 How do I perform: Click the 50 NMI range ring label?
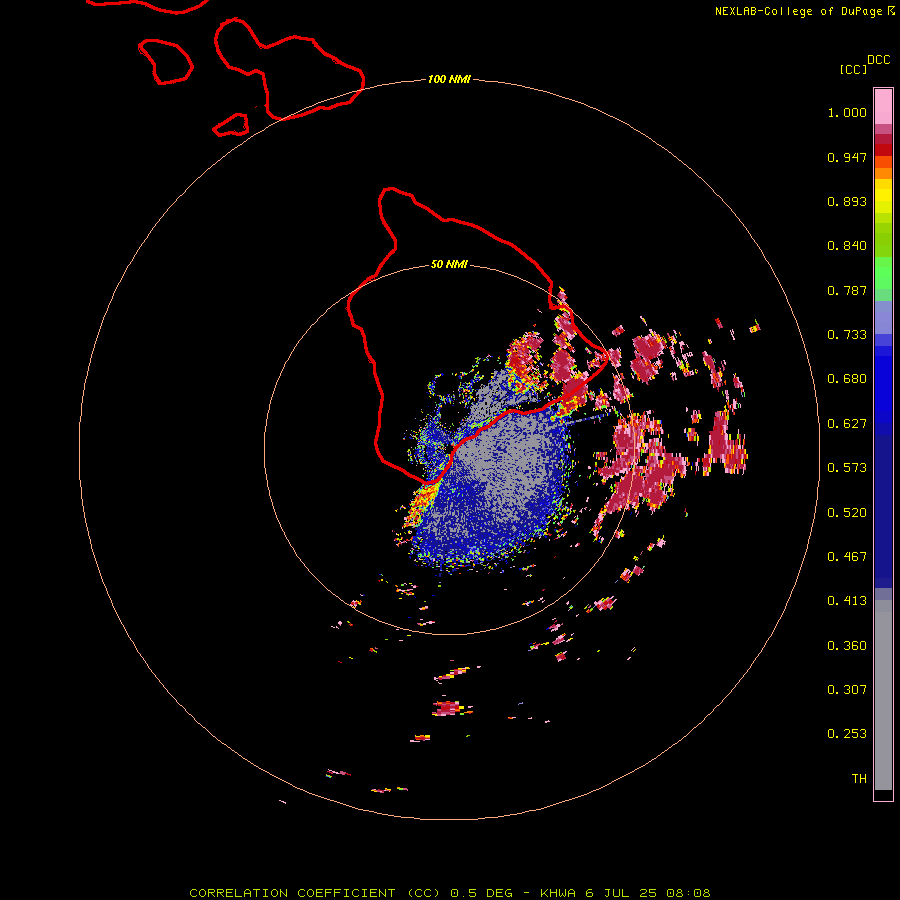449,264
